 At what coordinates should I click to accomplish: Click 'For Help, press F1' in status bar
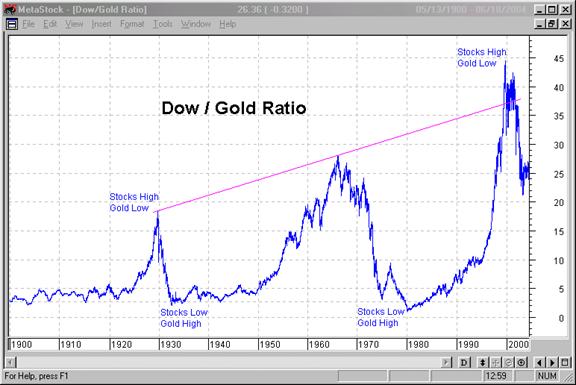pos(36,376)
